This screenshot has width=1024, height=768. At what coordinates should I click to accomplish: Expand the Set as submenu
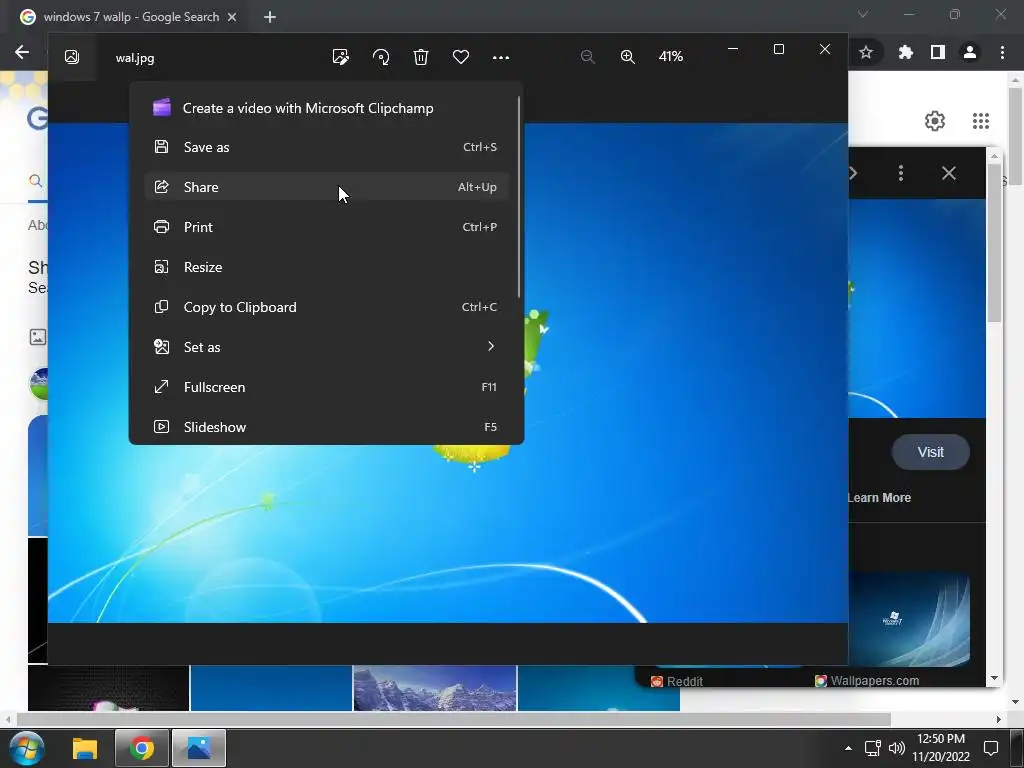point(326,347)
